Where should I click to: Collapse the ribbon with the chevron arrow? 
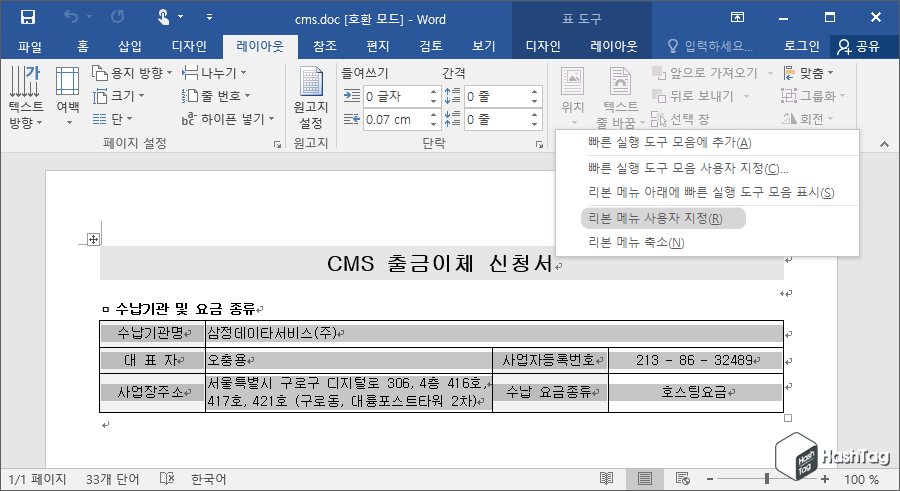click(x=885, y=145)
